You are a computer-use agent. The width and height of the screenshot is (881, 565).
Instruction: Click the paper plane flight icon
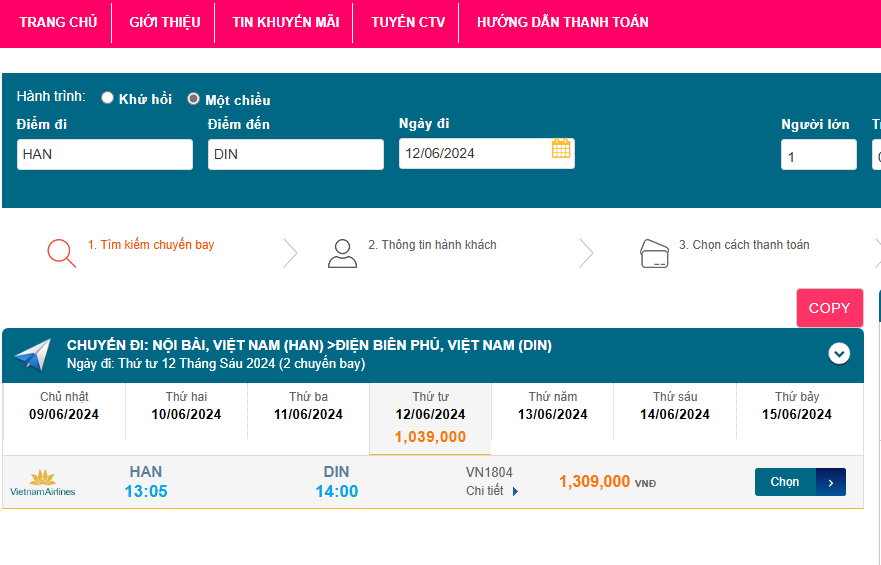click(33, 355)
